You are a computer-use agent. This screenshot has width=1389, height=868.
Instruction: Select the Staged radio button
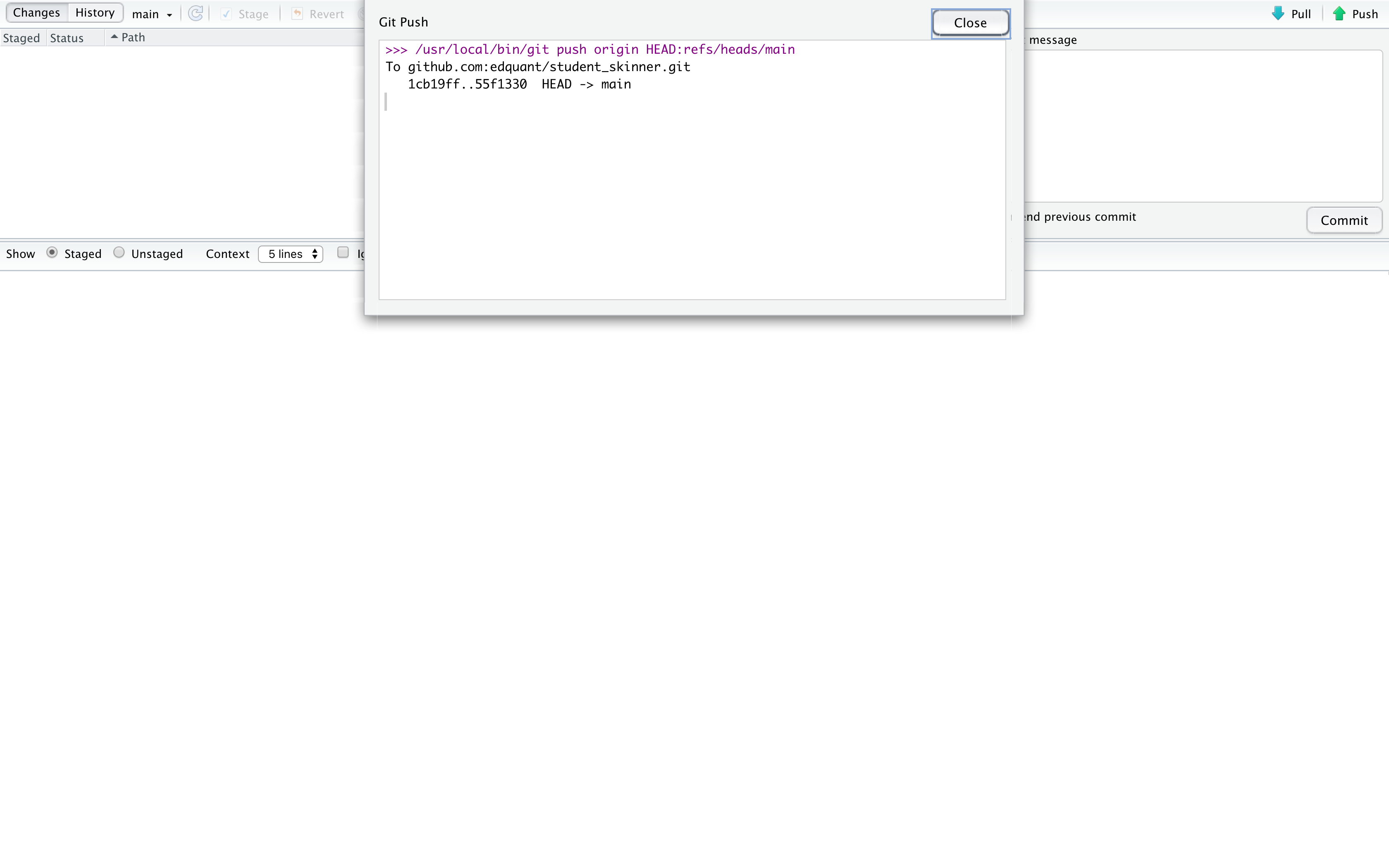point(52,253)
